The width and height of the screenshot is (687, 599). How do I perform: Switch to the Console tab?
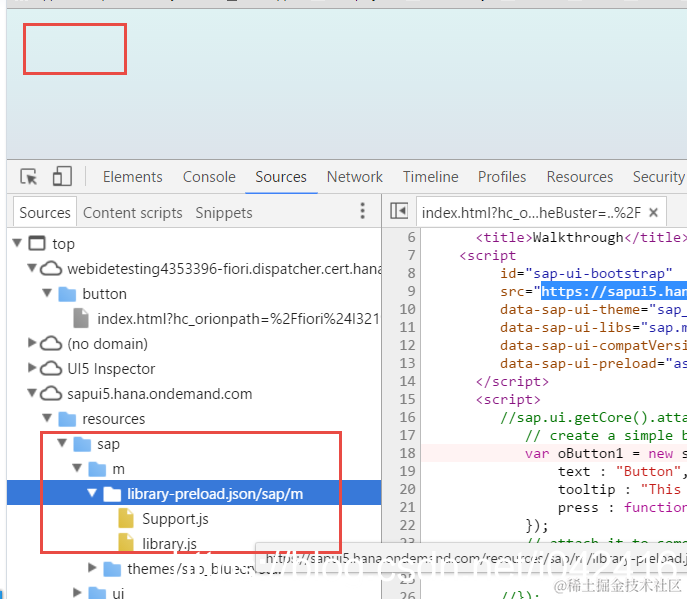[209, 177]
